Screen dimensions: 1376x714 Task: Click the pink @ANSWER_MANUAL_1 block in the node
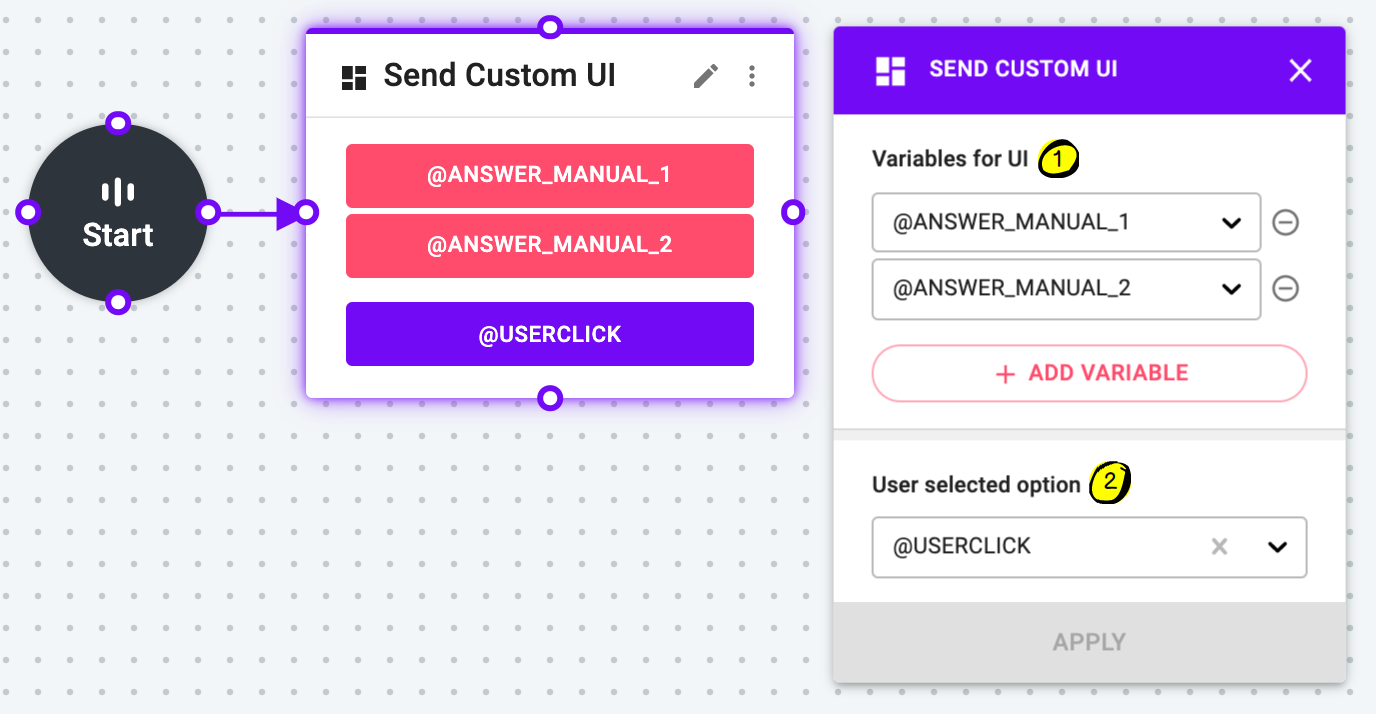coord(550,175)
